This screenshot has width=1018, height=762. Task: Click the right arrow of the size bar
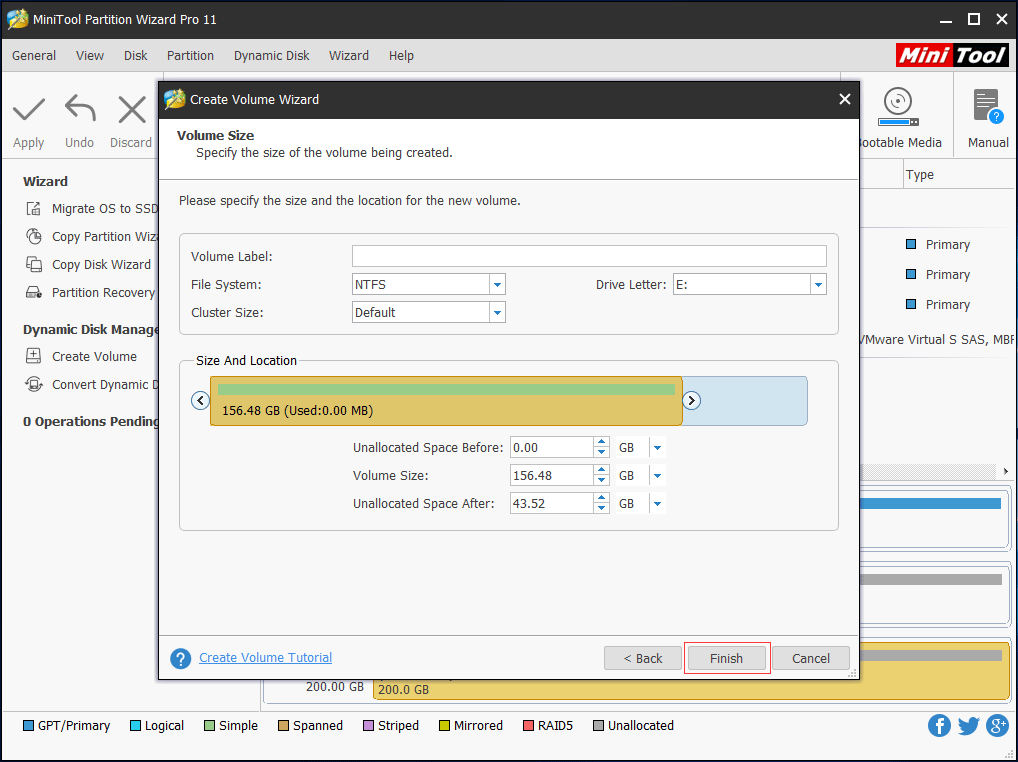tap(691, 400)
